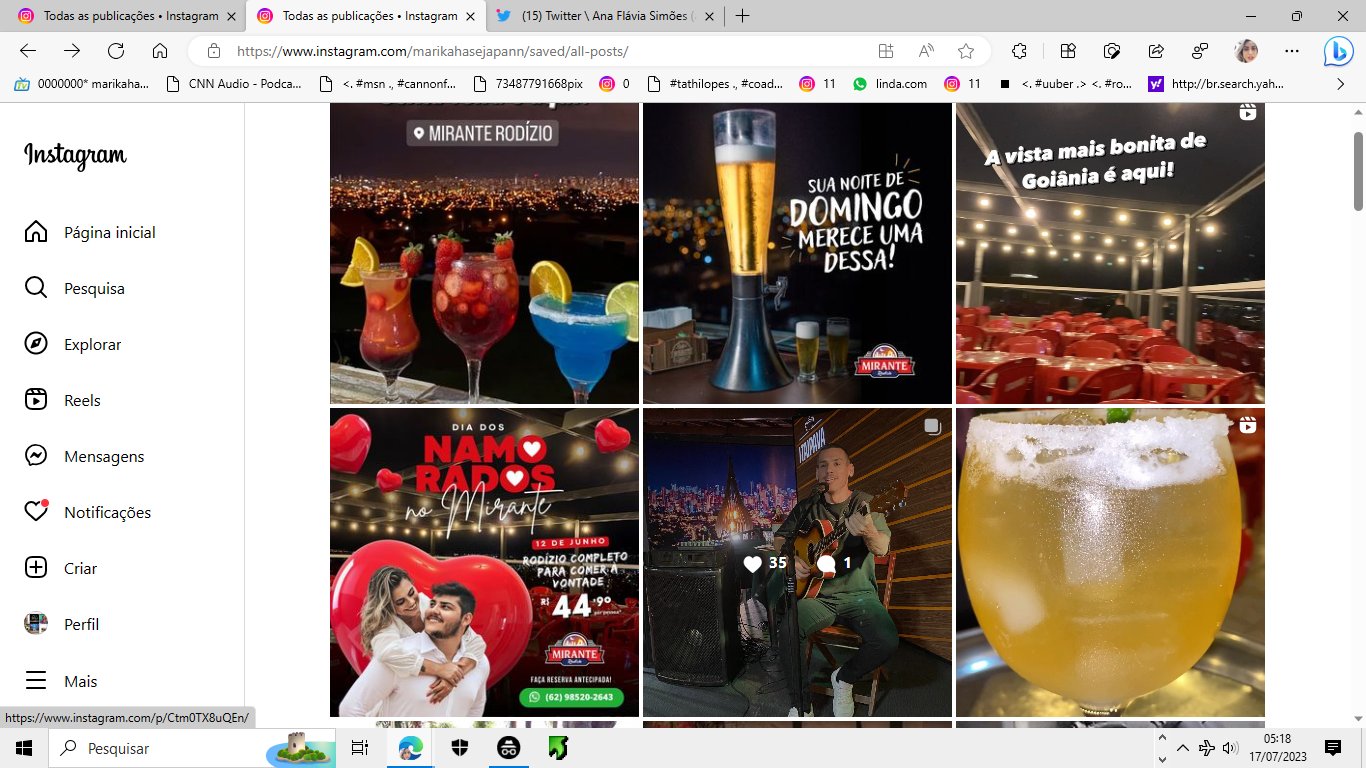
Task: Open Reels from the sidebar
Action: (x=63, y=400)
